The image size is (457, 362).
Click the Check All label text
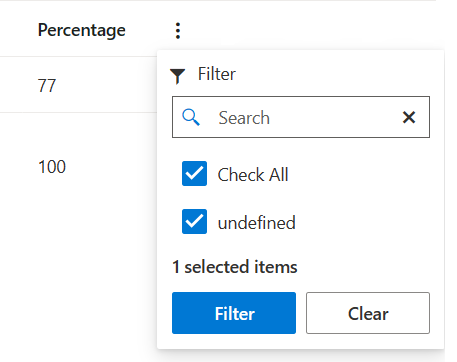[253, 174]
